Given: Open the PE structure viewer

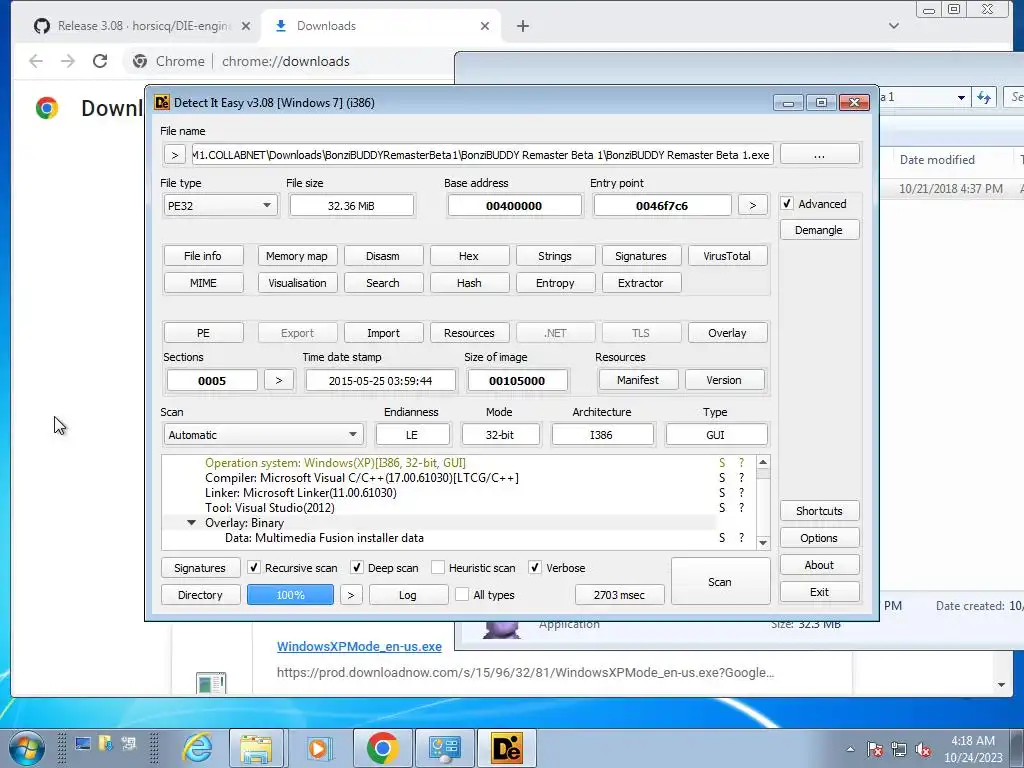Looking at the screenshot, I should pos(203,332).
